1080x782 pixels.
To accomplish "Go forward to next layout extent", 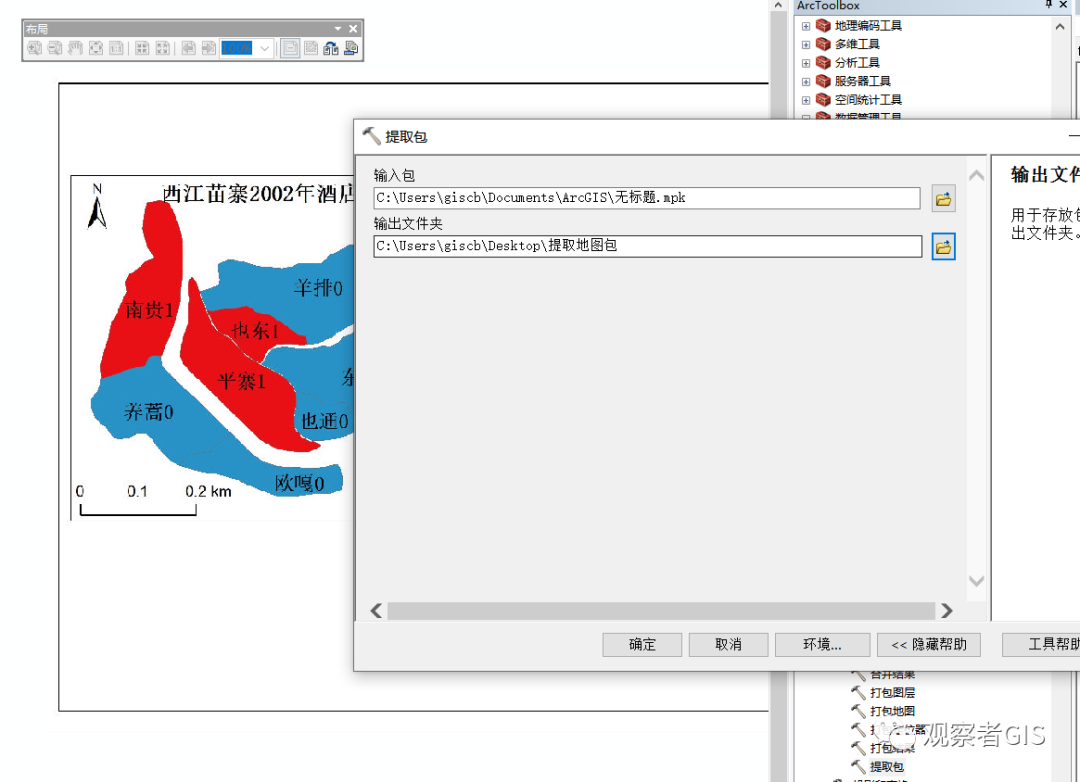I will point(208,48).
